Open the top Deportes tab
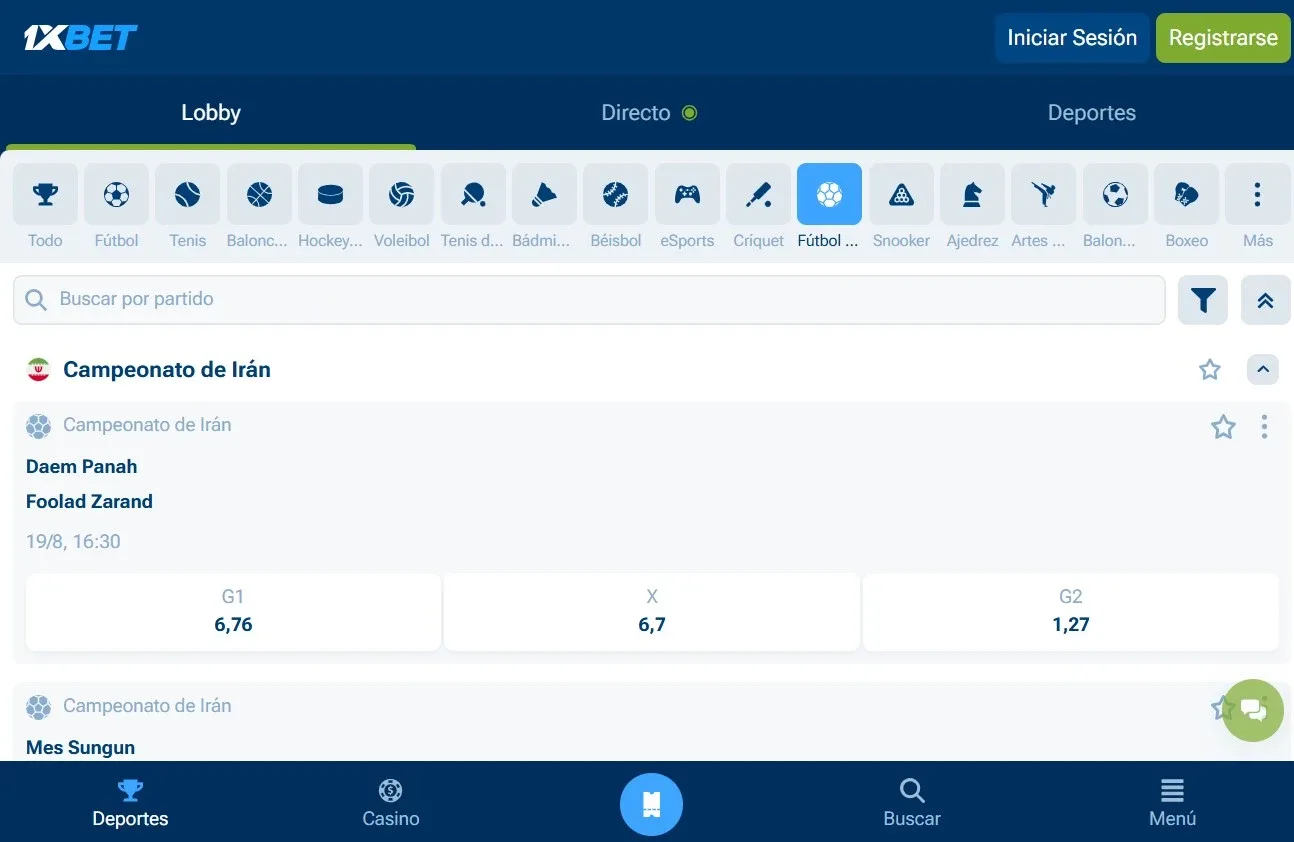The height and width of the screenshot is (842, 1294). click(x=1092, y=113)
